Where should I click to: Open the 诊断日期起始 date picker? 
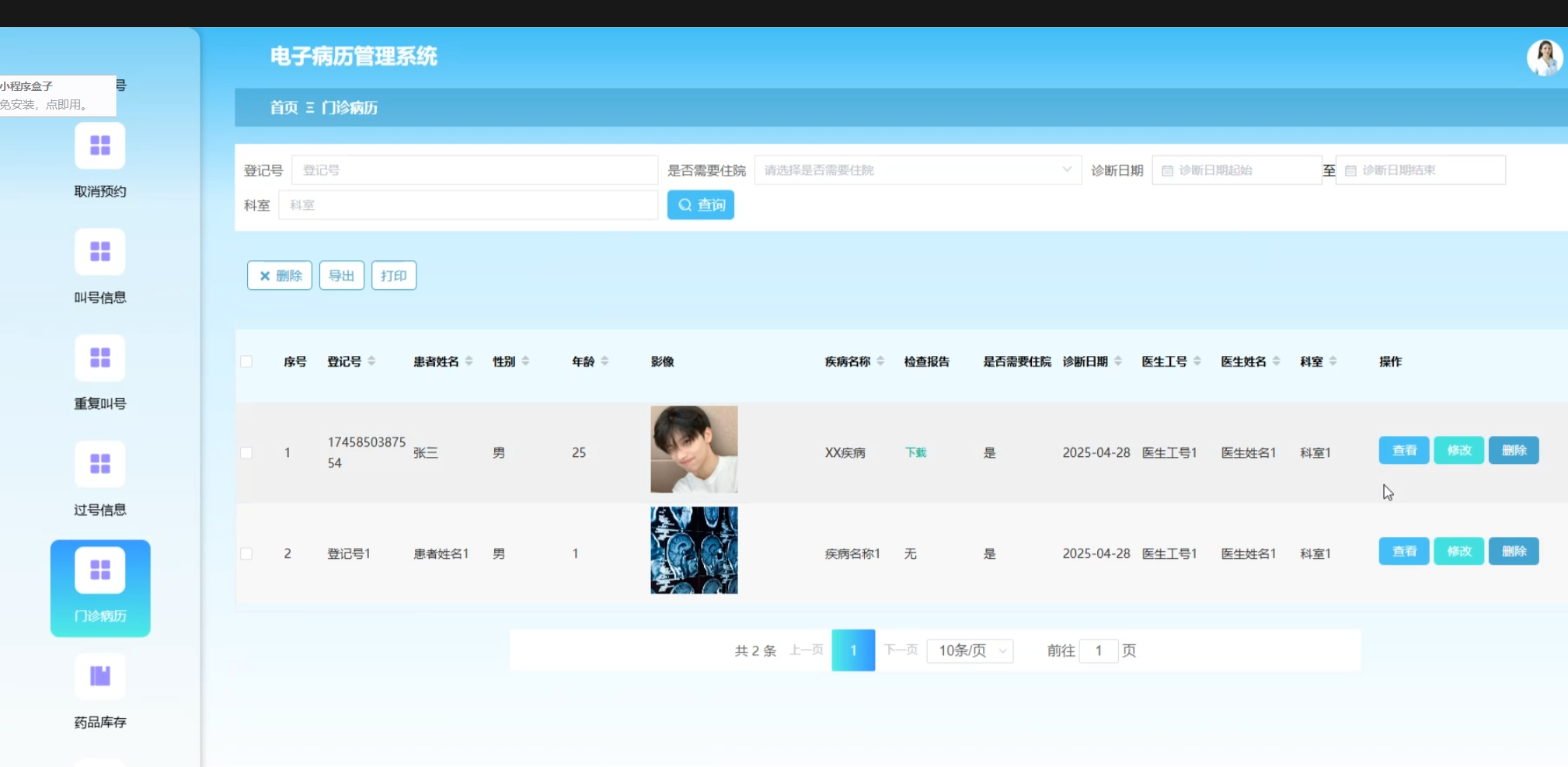click(x=1235, y=170)
